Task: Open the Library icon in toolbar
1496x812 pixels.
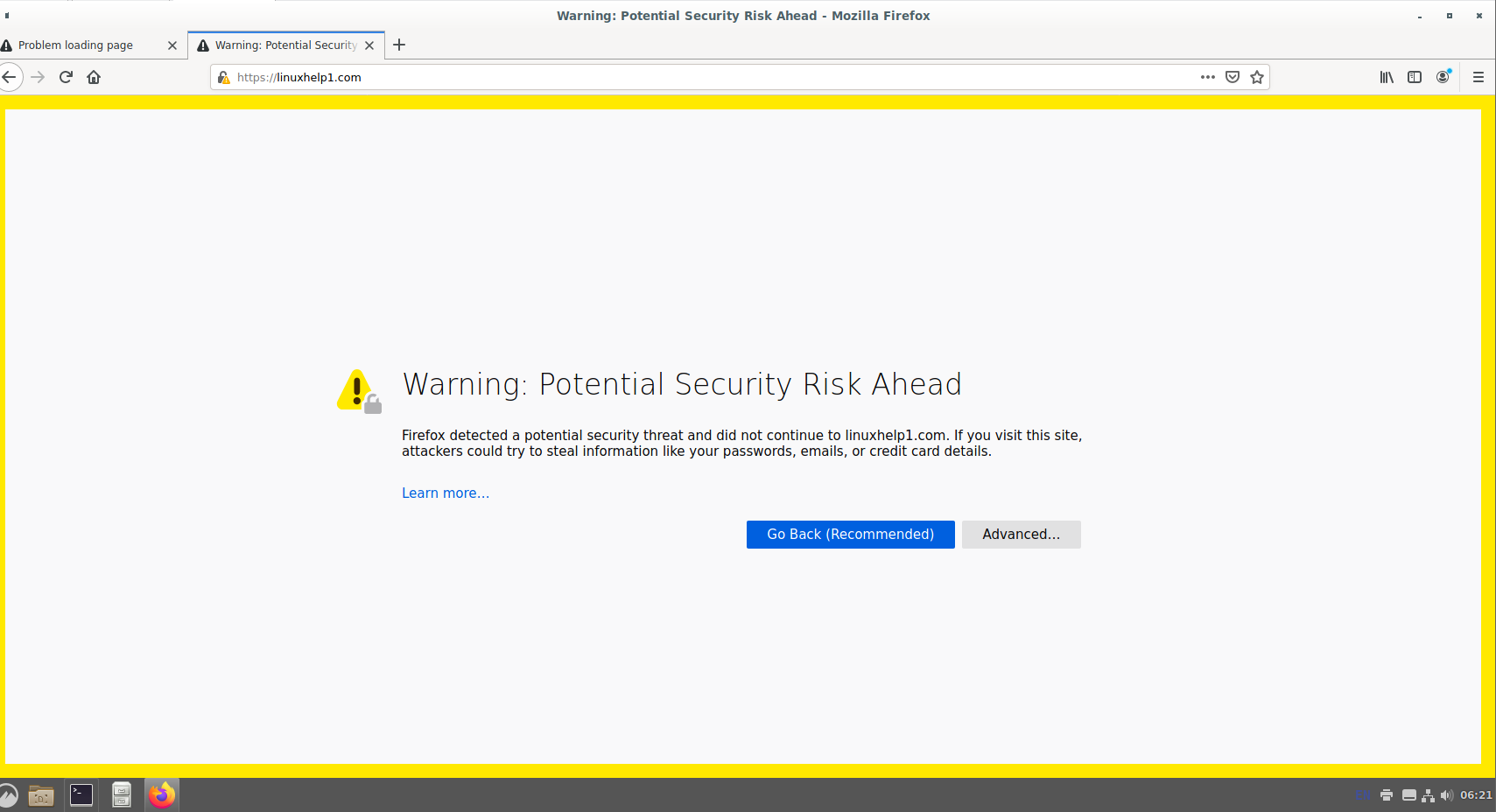Action: pos(1387,77)
